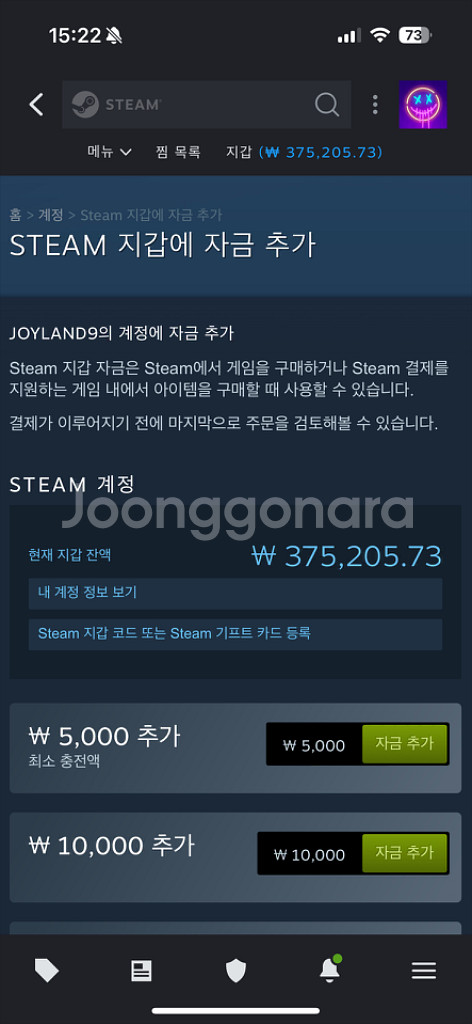Open the Steam Guard shield tab
472x1024 pixels.
click(236, 971)
